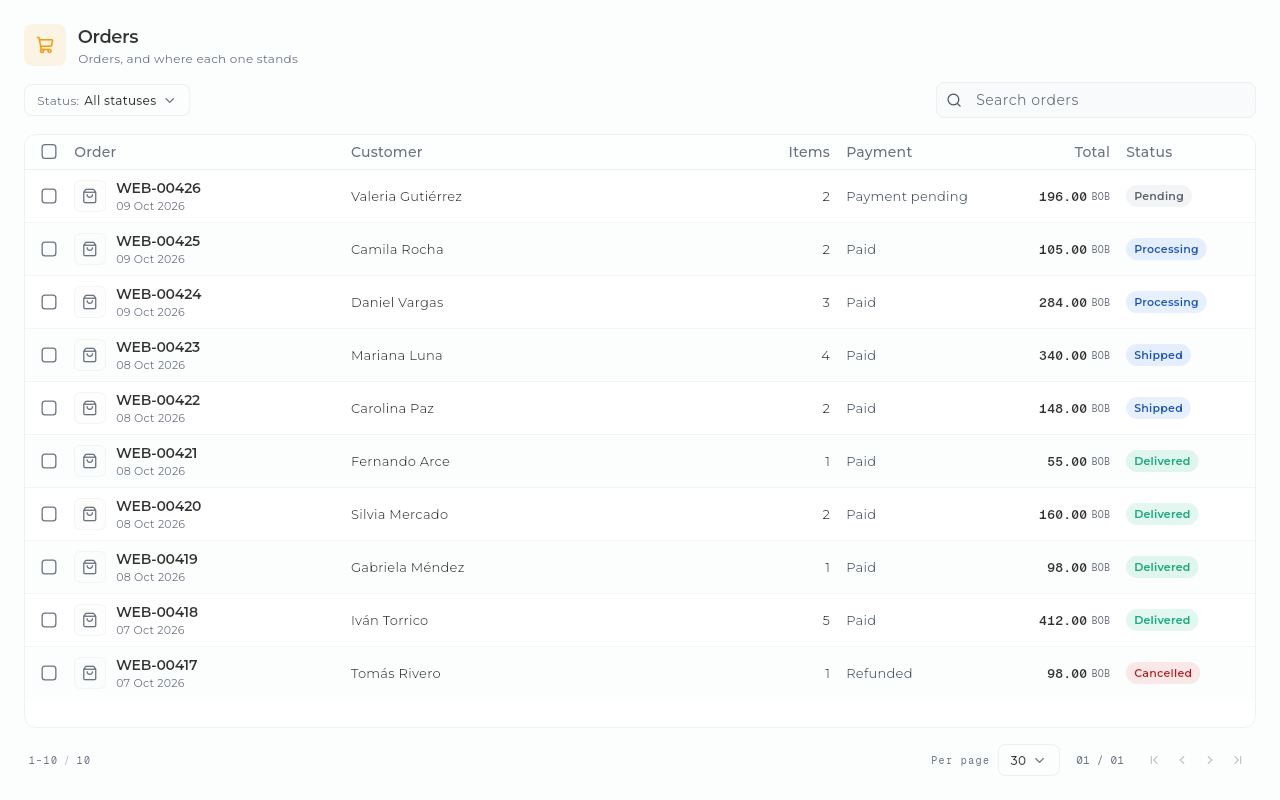Click the Pending status badge

1159,196
